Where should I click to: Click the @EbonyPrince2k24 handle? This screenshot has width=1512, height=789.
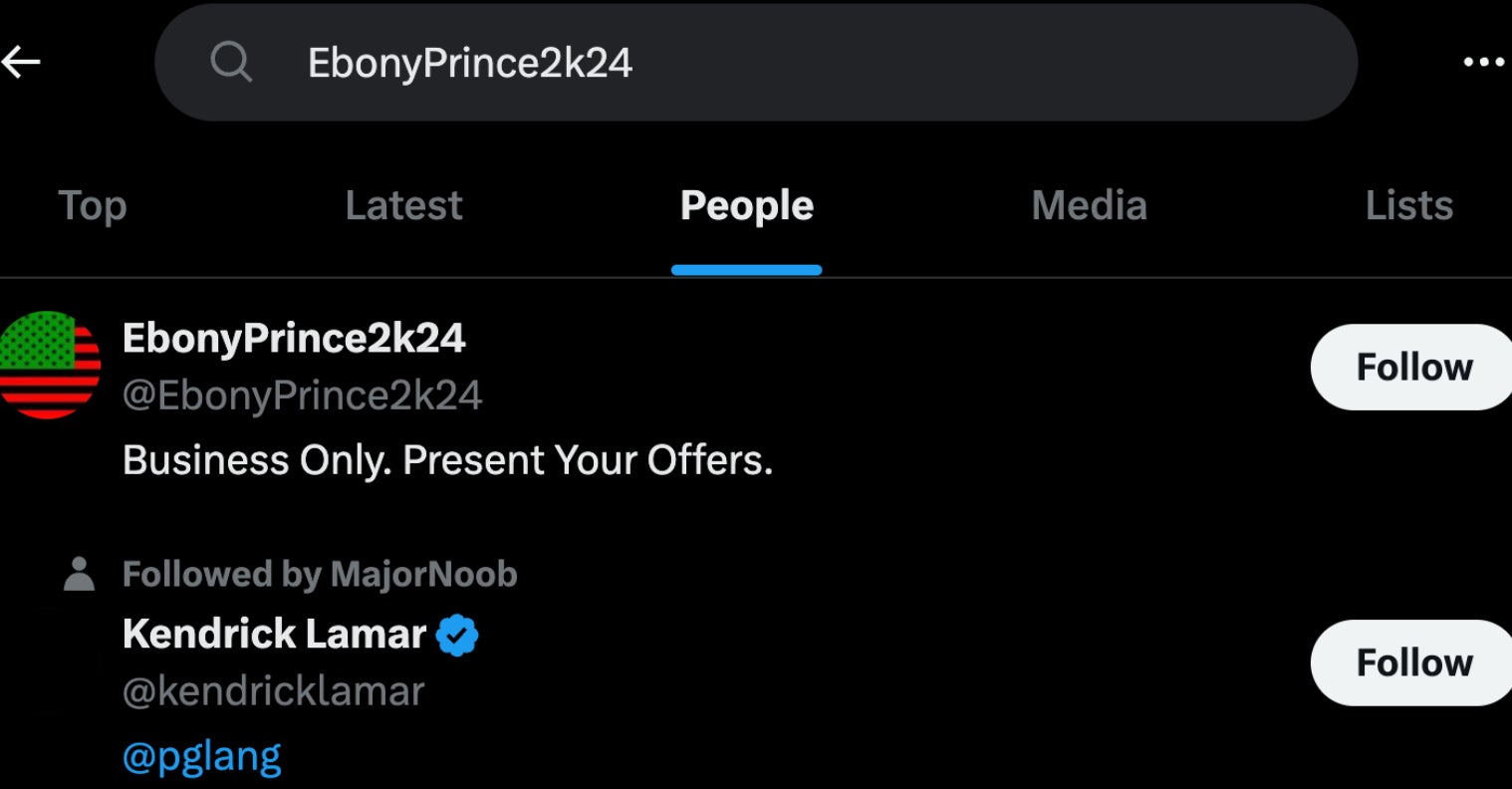302,395
